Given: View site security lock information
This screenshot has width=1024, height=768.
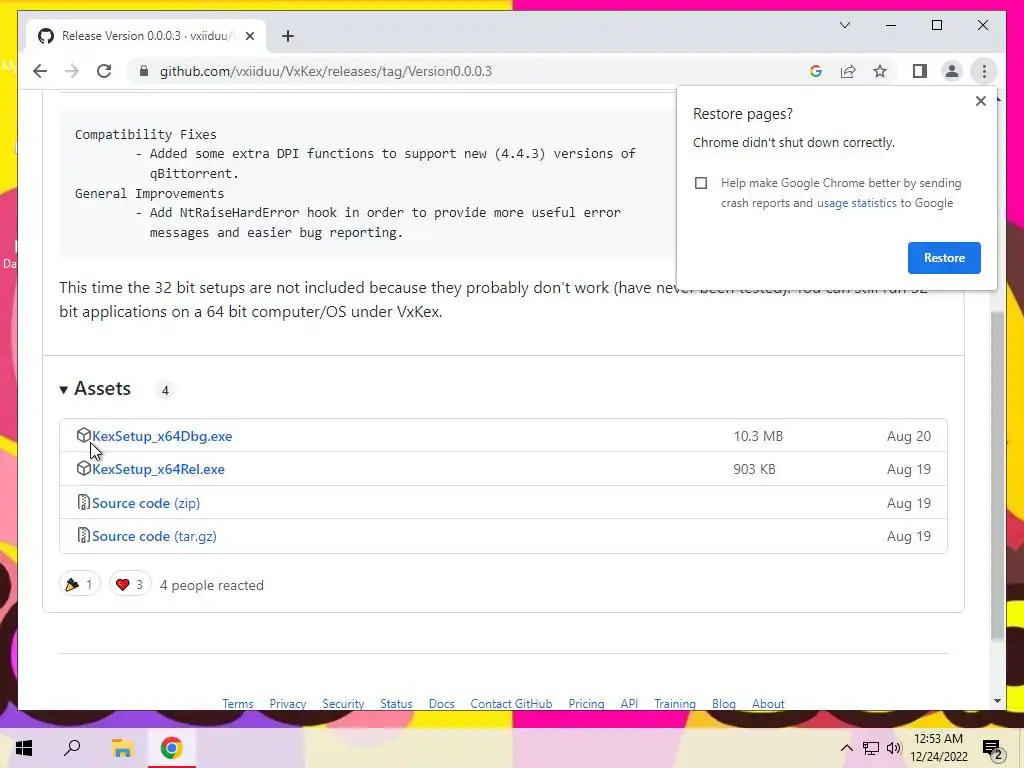Looking at the screenshot, I should tap(144, 71).
